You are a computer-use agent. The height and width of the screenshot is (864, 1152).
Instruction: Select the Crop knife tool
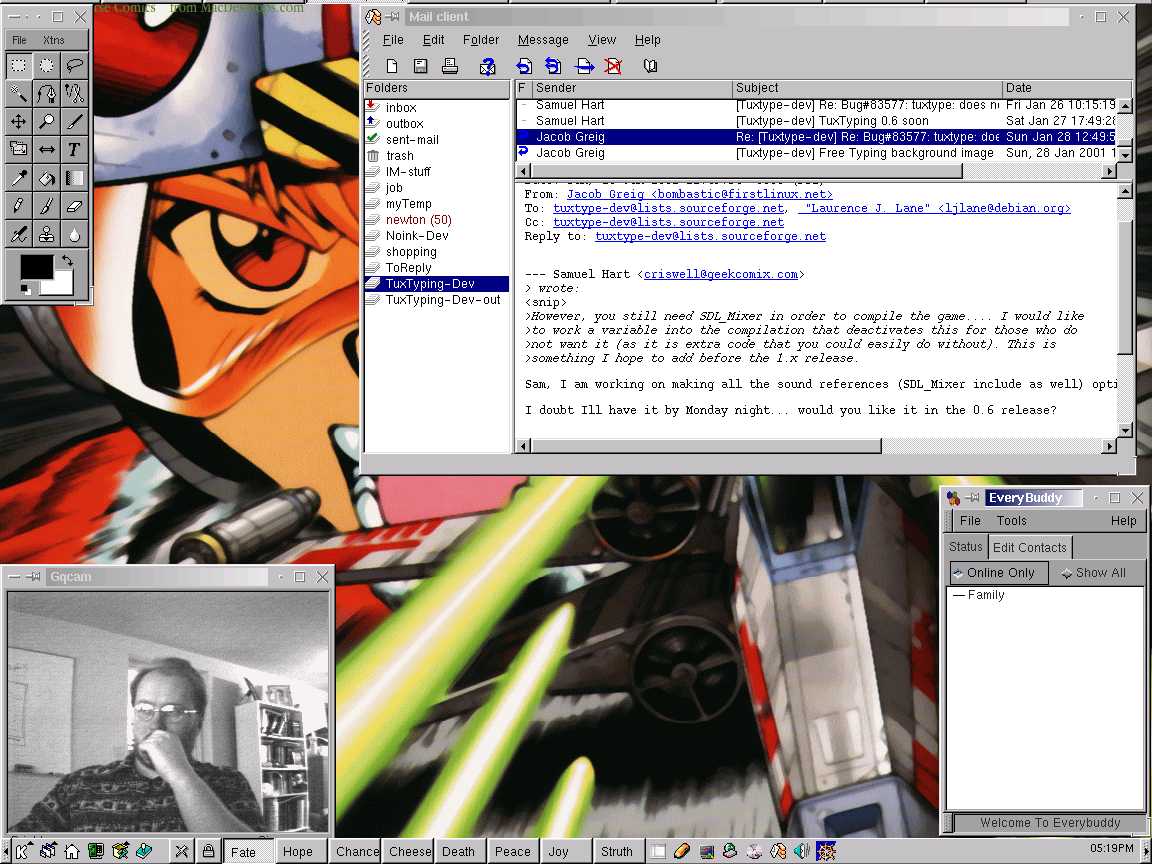click(74, 121)
